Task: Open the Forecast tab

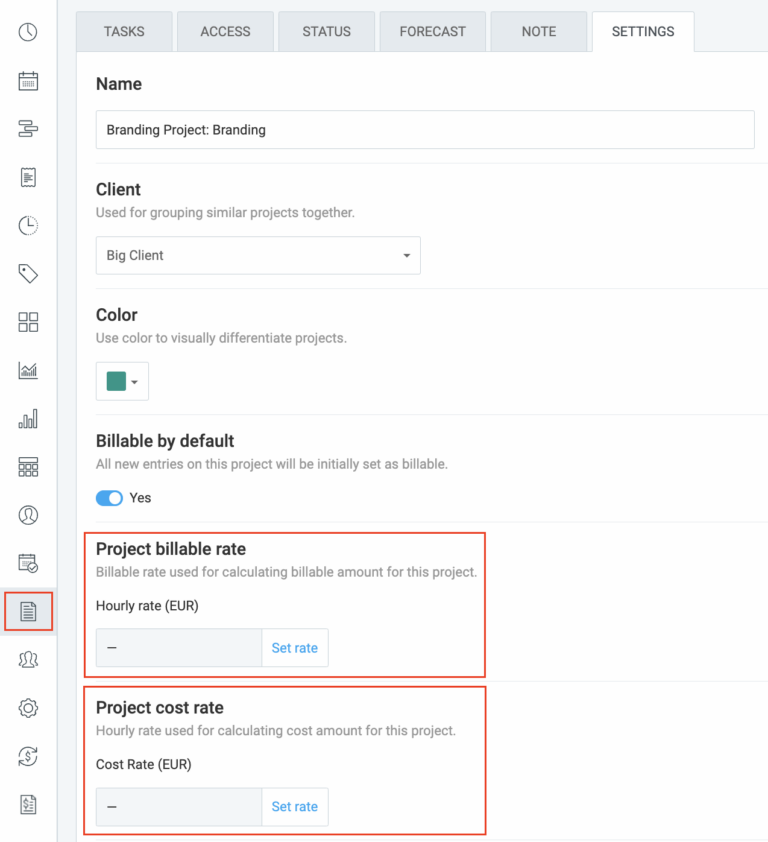Action: coord(432,32)
